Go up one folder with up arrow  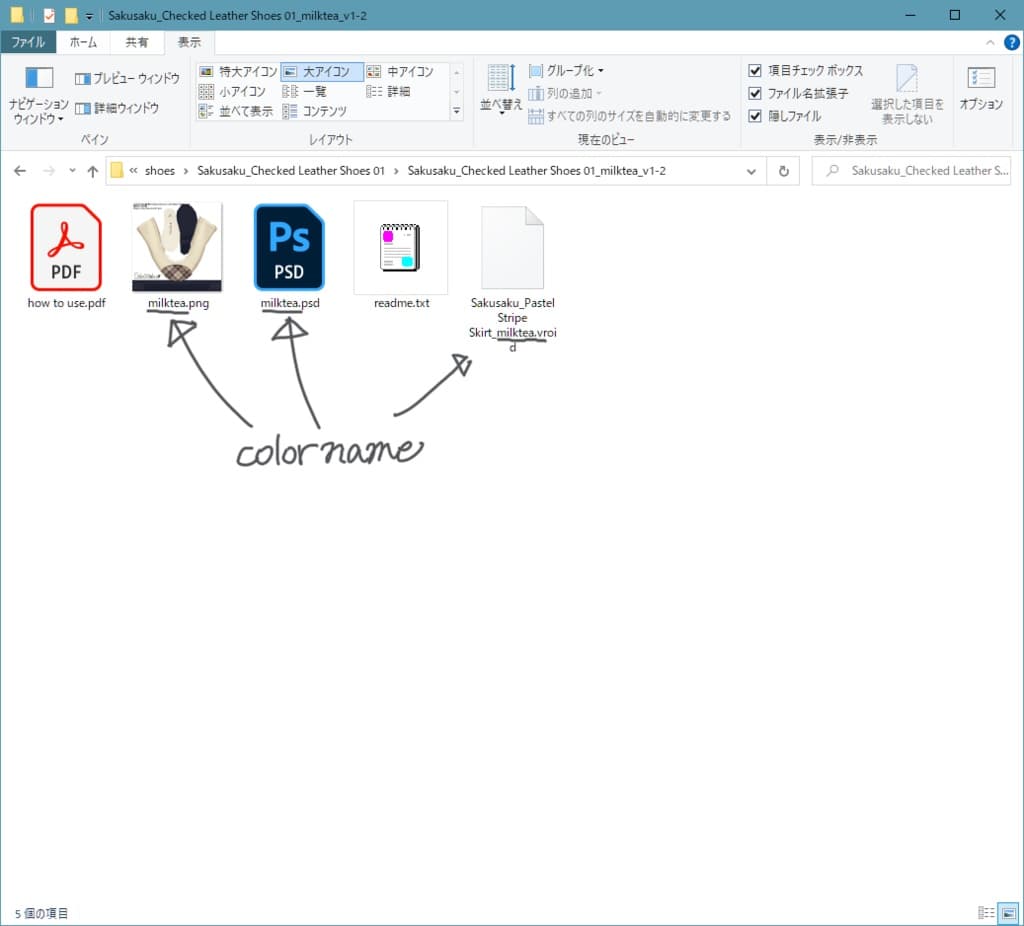(93, 171)
